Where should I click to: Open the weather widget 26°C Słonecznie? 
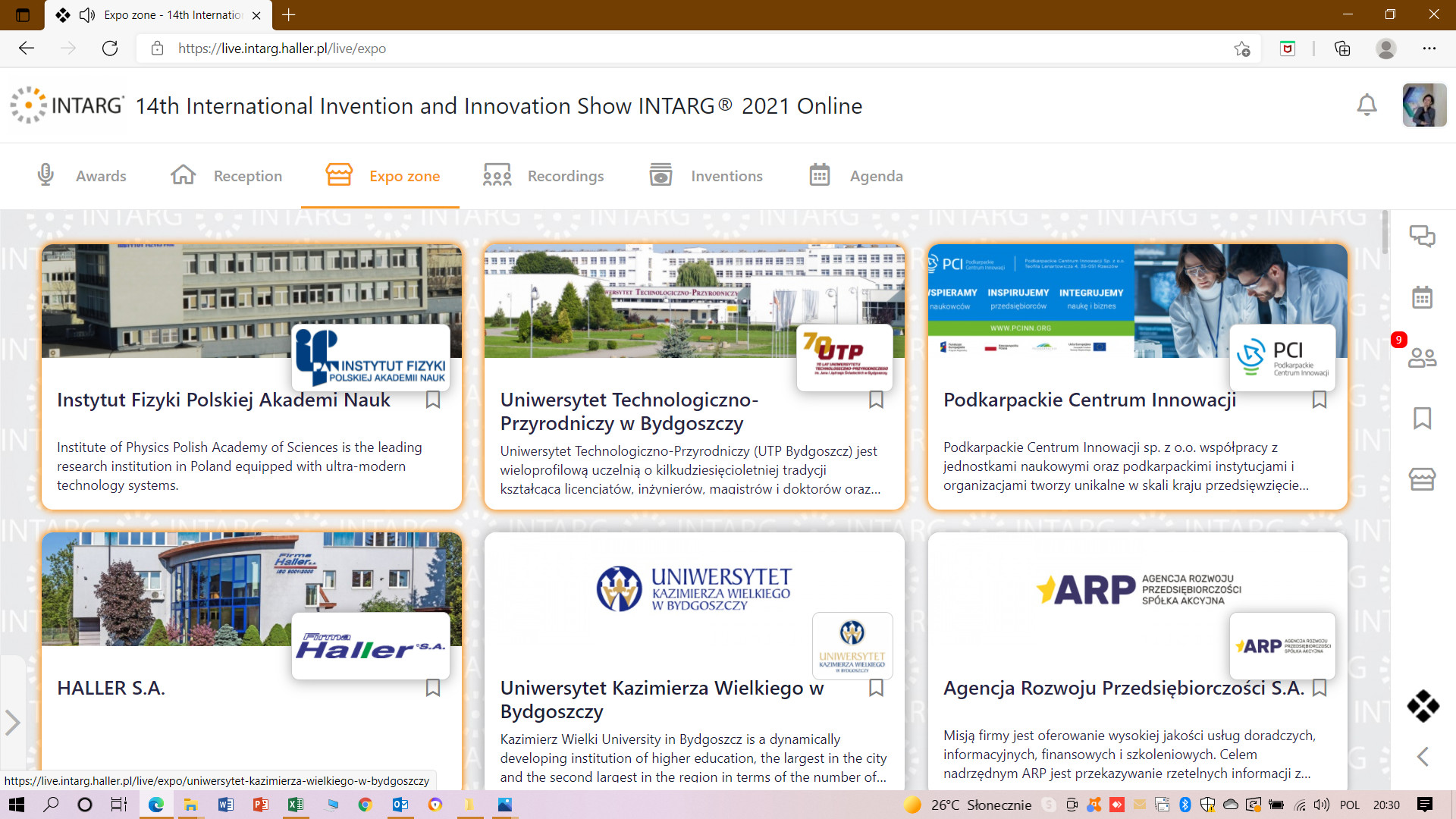(x=968, y=805)
